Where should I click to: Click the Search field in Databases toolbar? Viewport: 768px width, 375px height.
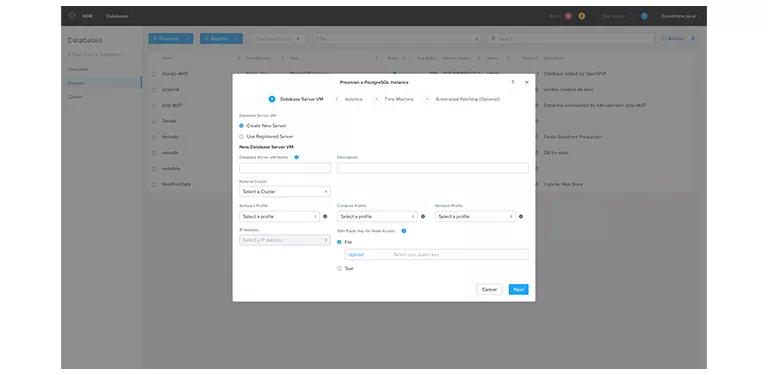pos(571,38)
